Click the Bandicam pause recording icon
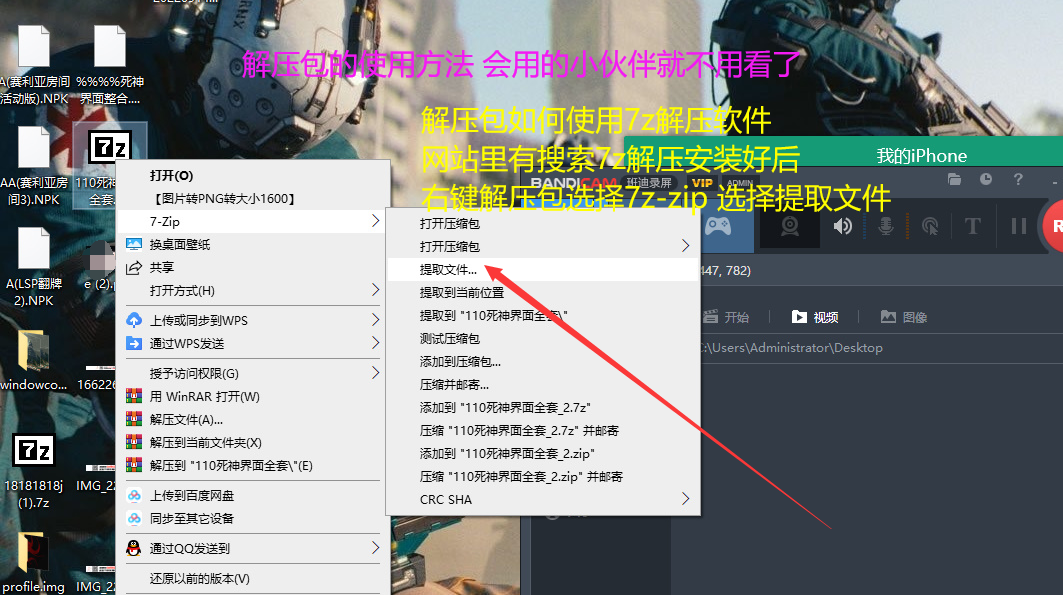This screenshot has height=595, width=1063. [1018, 226]
